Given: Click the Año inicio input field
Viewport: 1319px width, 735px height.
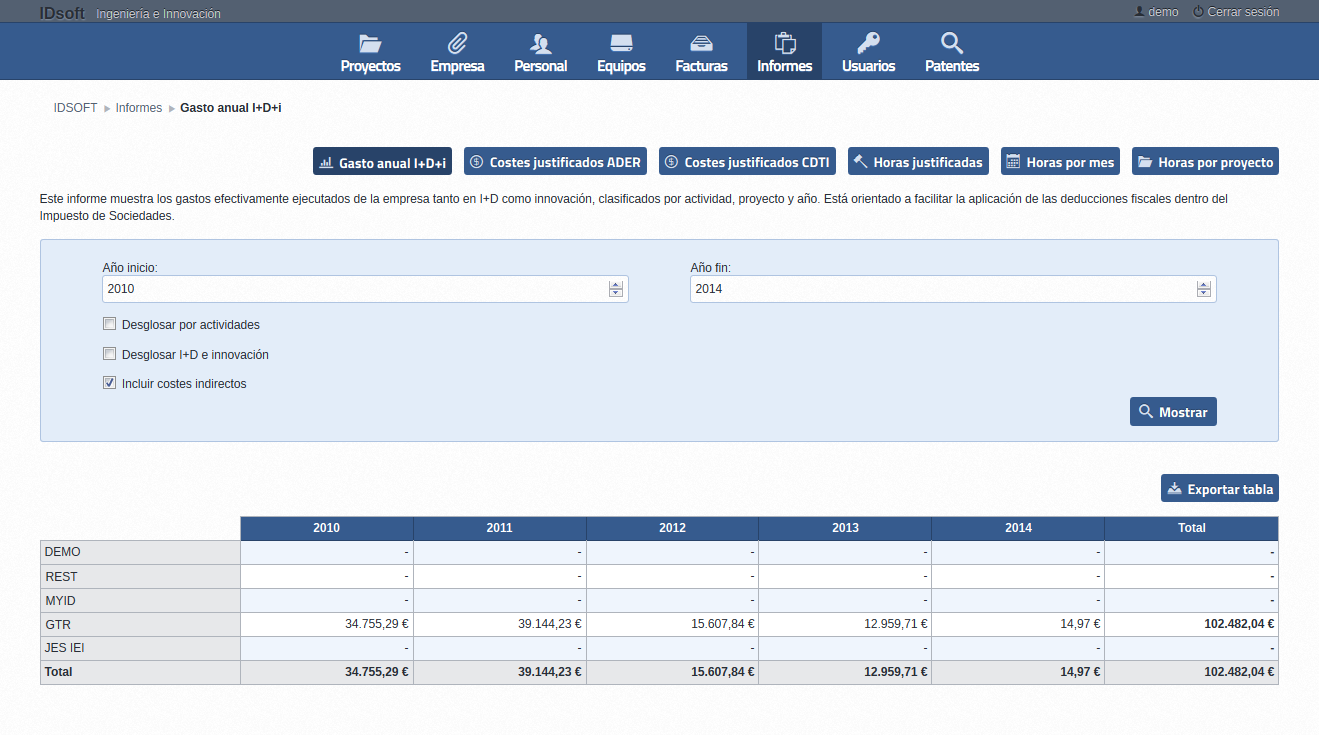Looking at the screenshot, I should click(355, 289).
